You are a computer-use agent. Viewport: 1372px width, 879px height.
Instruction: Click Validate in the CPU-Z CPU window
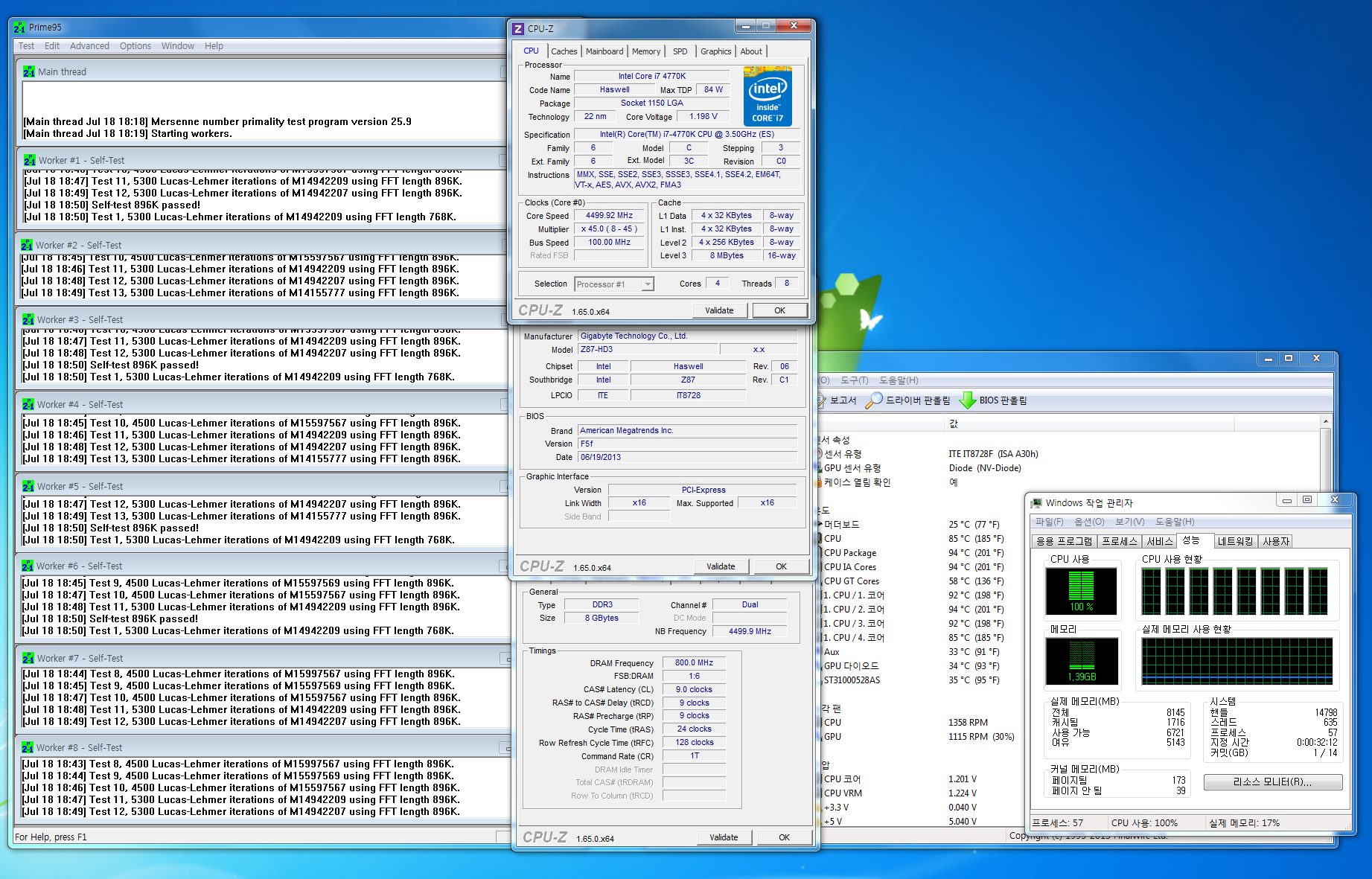[x=719, y=310]
